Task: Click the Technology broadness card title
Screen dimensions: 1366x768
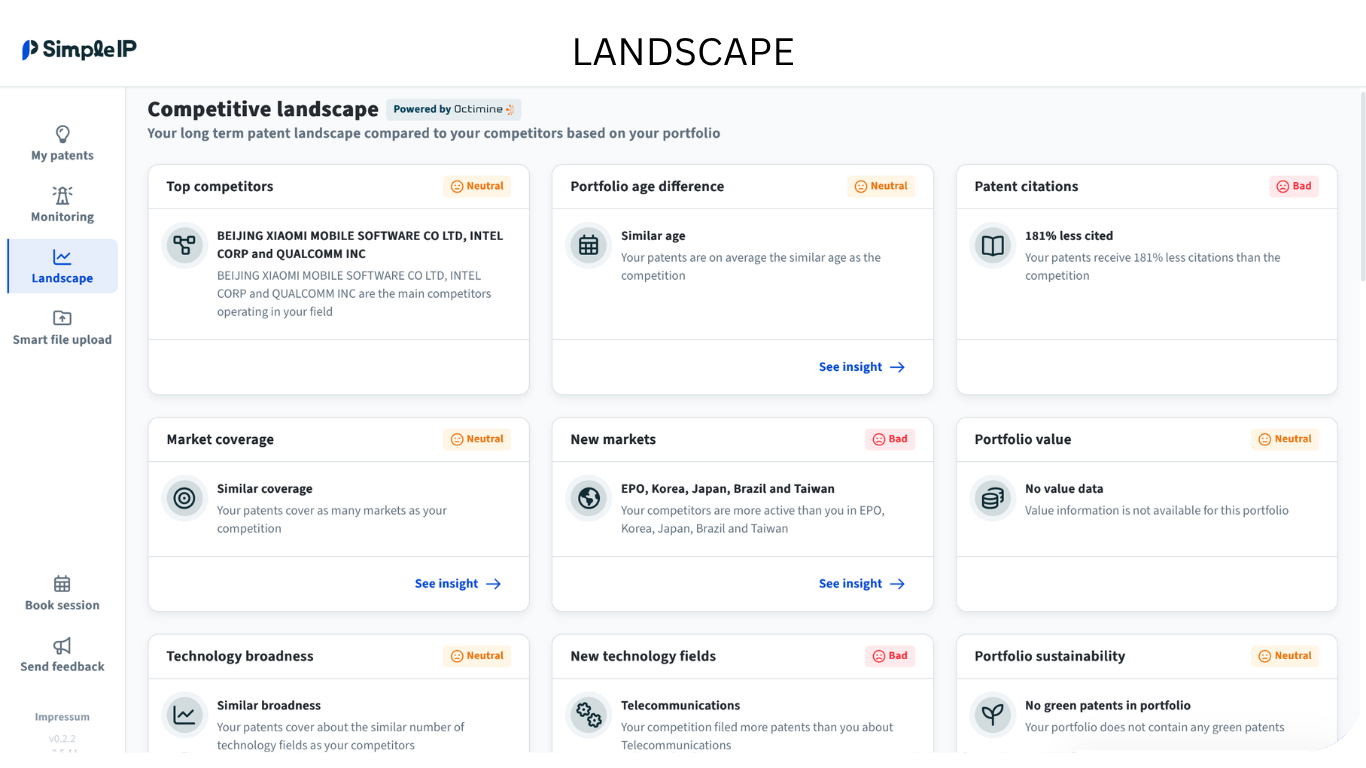Action: 240,656
